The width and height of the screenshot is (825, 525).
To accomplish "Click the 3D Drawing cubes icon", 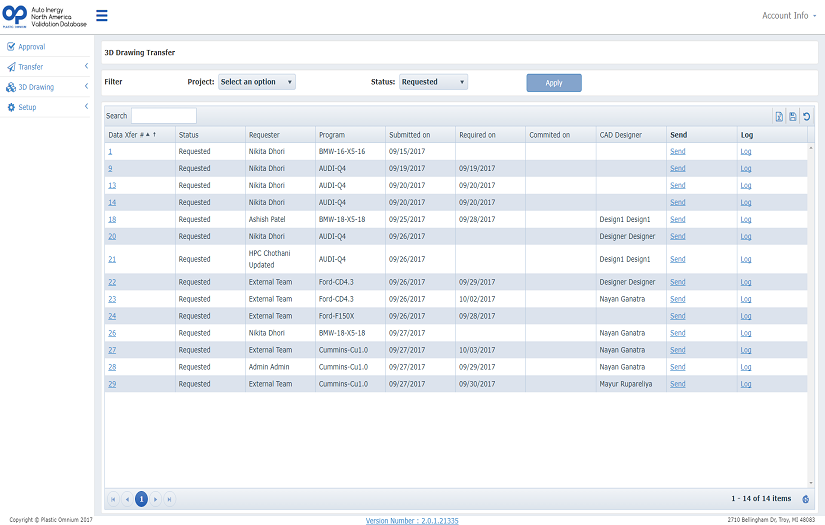I will 11,87.
